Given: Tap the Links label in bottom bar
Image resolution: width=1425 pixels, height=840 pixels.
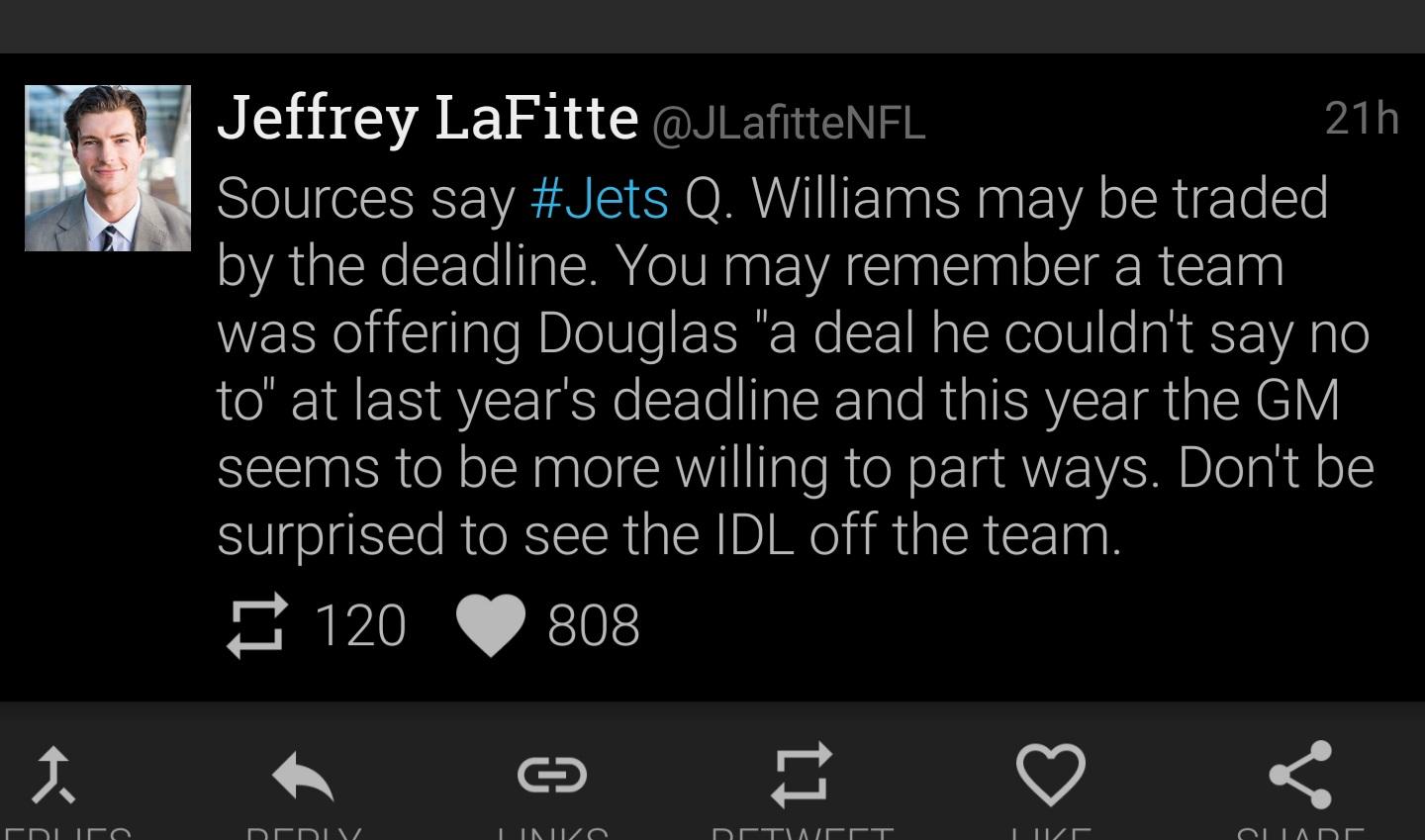Looking at the screenshot, I should coord(552,833).
